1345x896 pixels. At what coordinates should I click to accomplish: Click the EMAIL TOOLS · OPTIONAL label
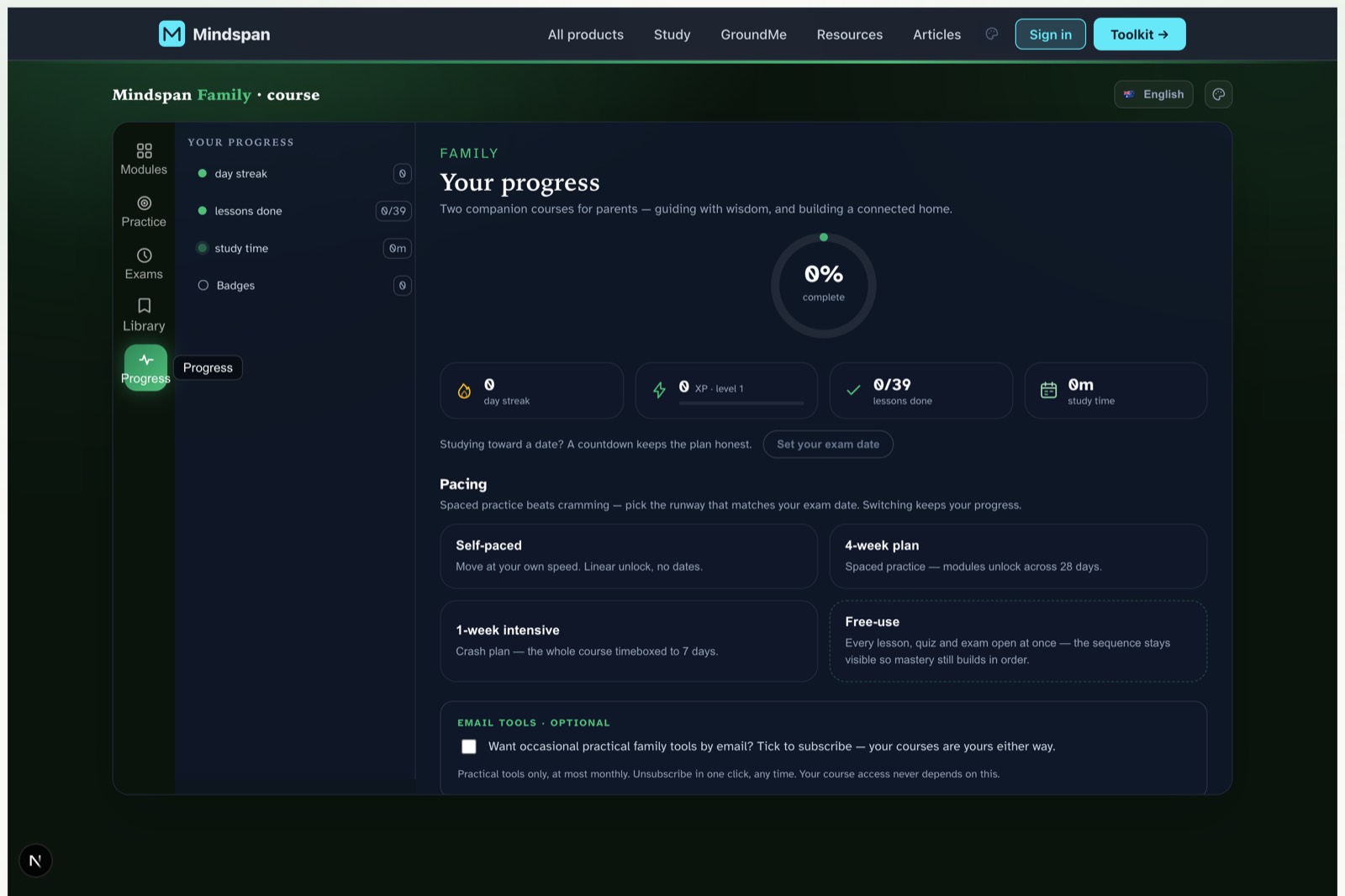(x=534, y=723)
